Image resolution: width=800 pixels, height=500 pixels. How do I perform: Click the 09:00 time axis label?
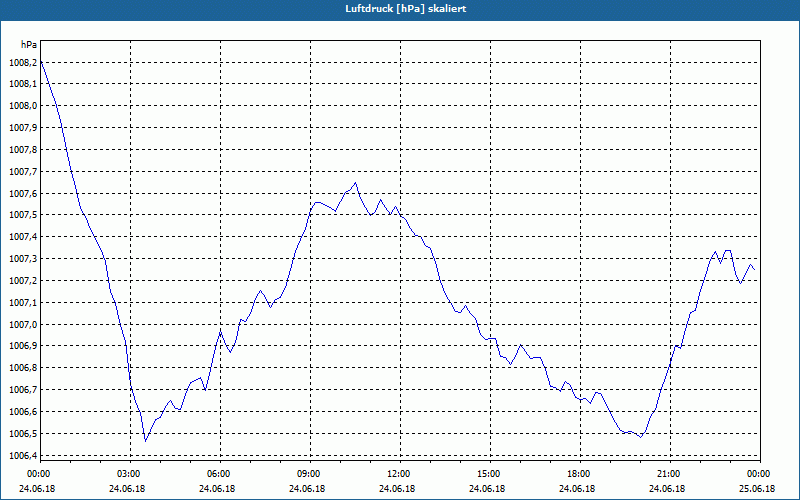(x=310, y=474)
